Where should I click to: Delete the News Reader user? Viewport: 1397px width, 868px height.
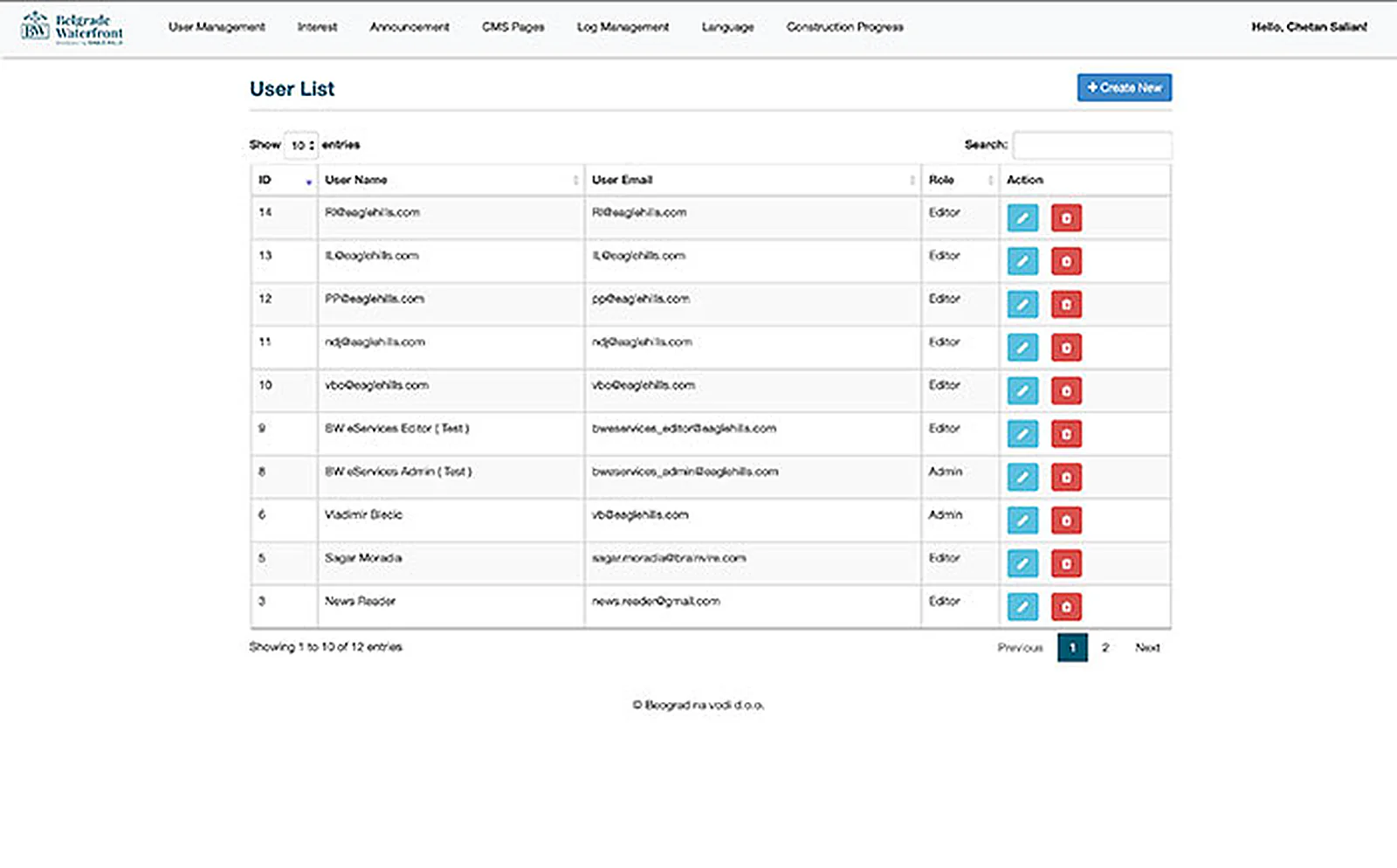(x=1066, y=607)
